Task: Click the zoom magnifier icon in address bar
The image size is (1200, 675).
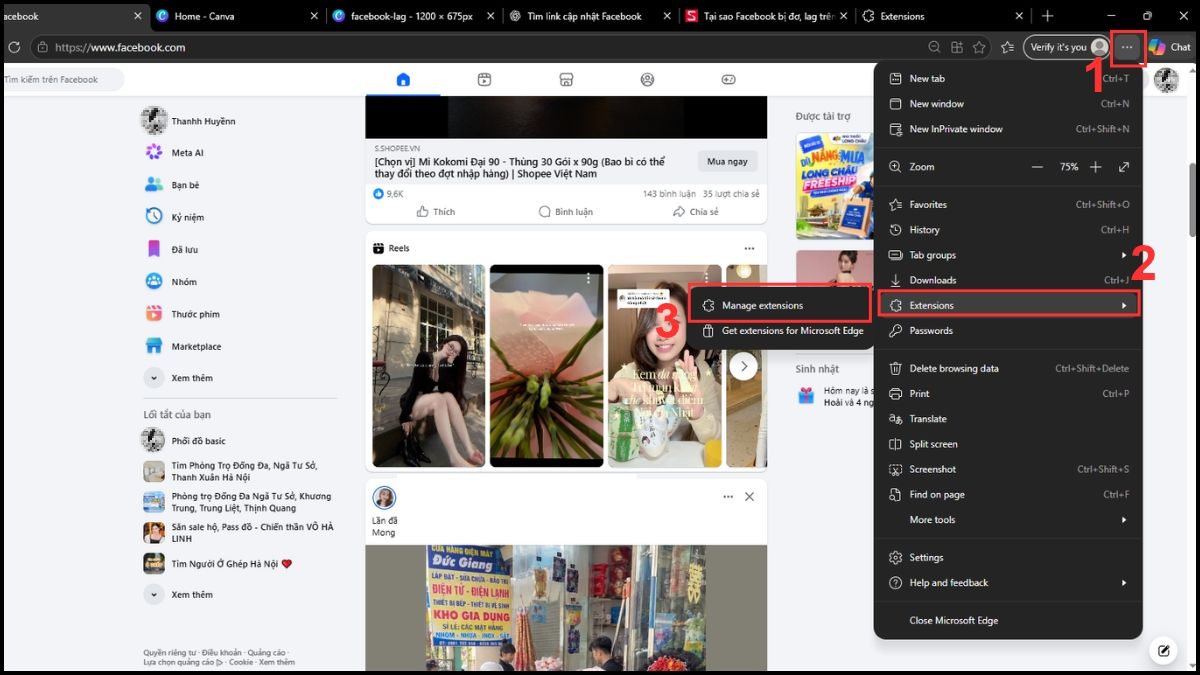Action: [934, 47]
